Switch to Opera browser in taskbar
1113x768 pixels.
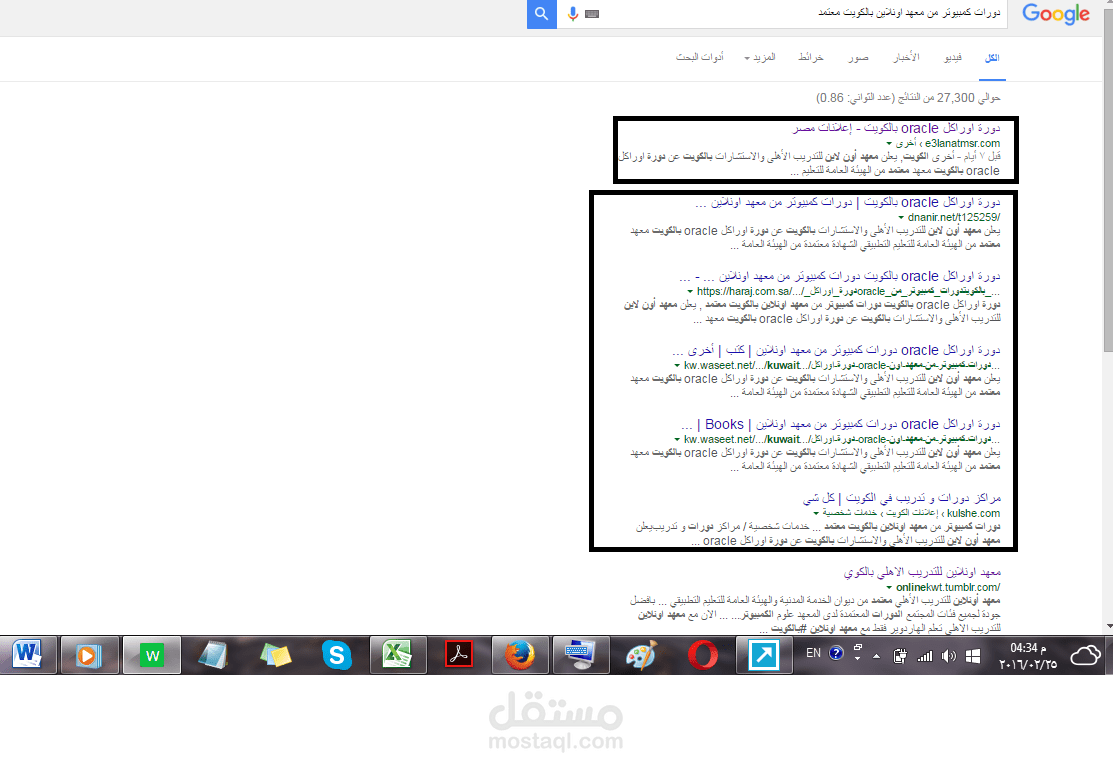pos(703,654)
